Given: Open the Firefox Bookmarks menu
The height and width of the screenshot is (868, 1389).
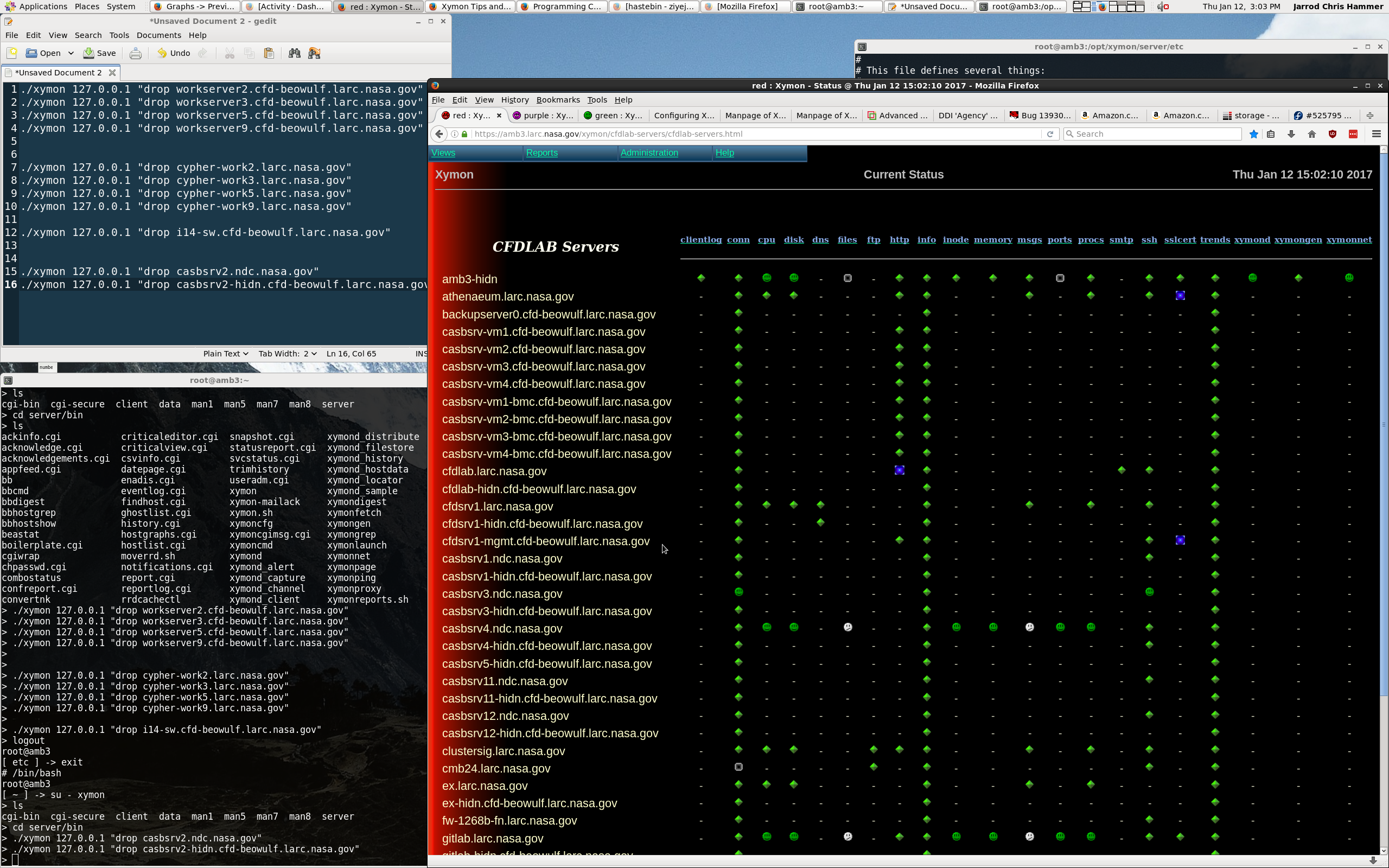Looking at the screenshot, I should [x=558, y=100].
